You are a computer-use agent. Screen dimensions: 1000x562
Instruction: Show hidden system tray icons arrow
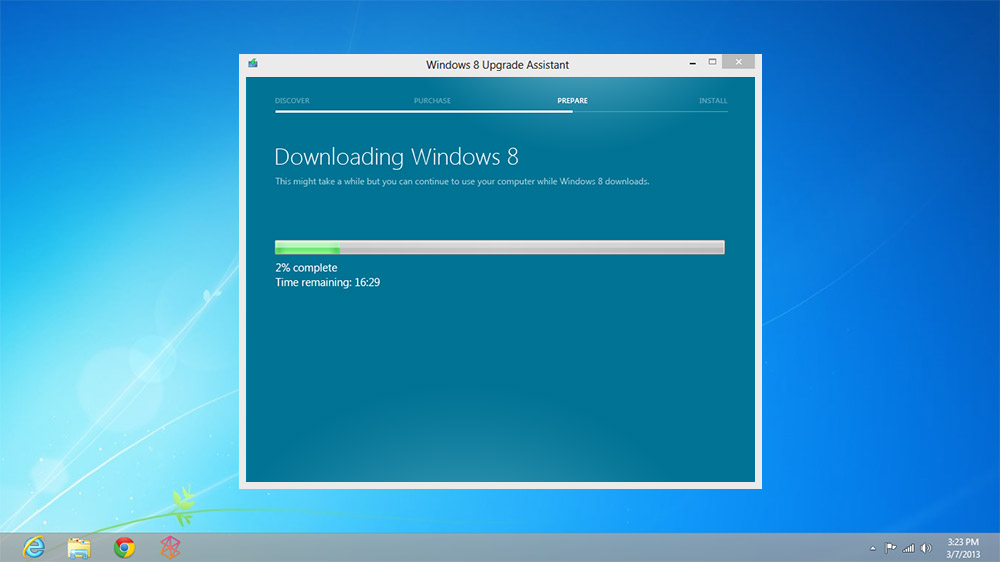pos(872,548)
